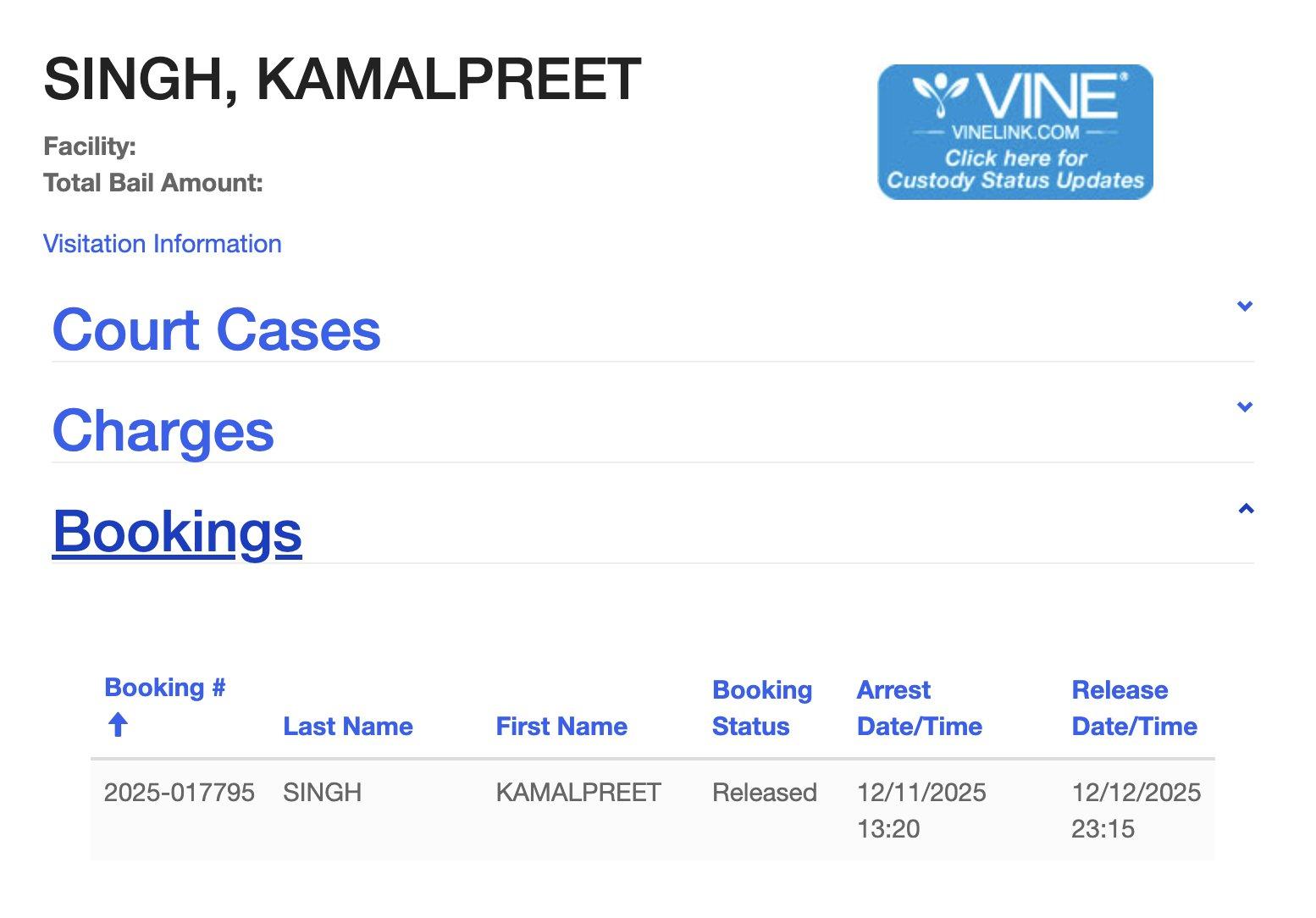The height and width of the screenshot is (918, 1316).
Task: Click the Charges heading
Action: coord(163,430)
